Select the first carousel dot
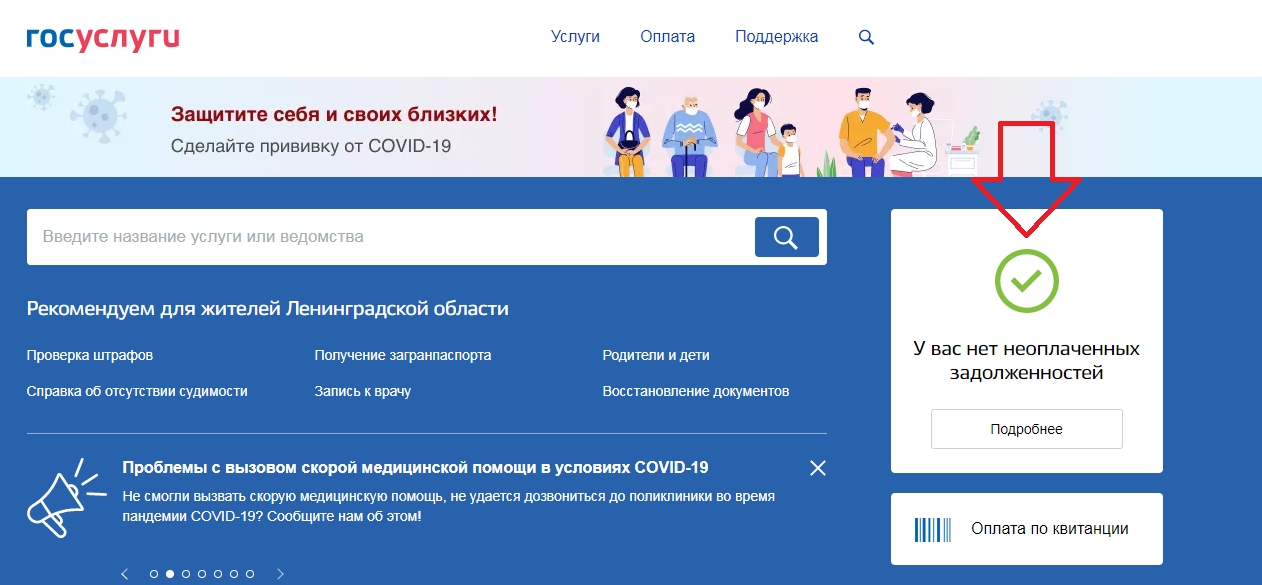The width and height of the screenshot is (1262, 585). pos(154,574)
